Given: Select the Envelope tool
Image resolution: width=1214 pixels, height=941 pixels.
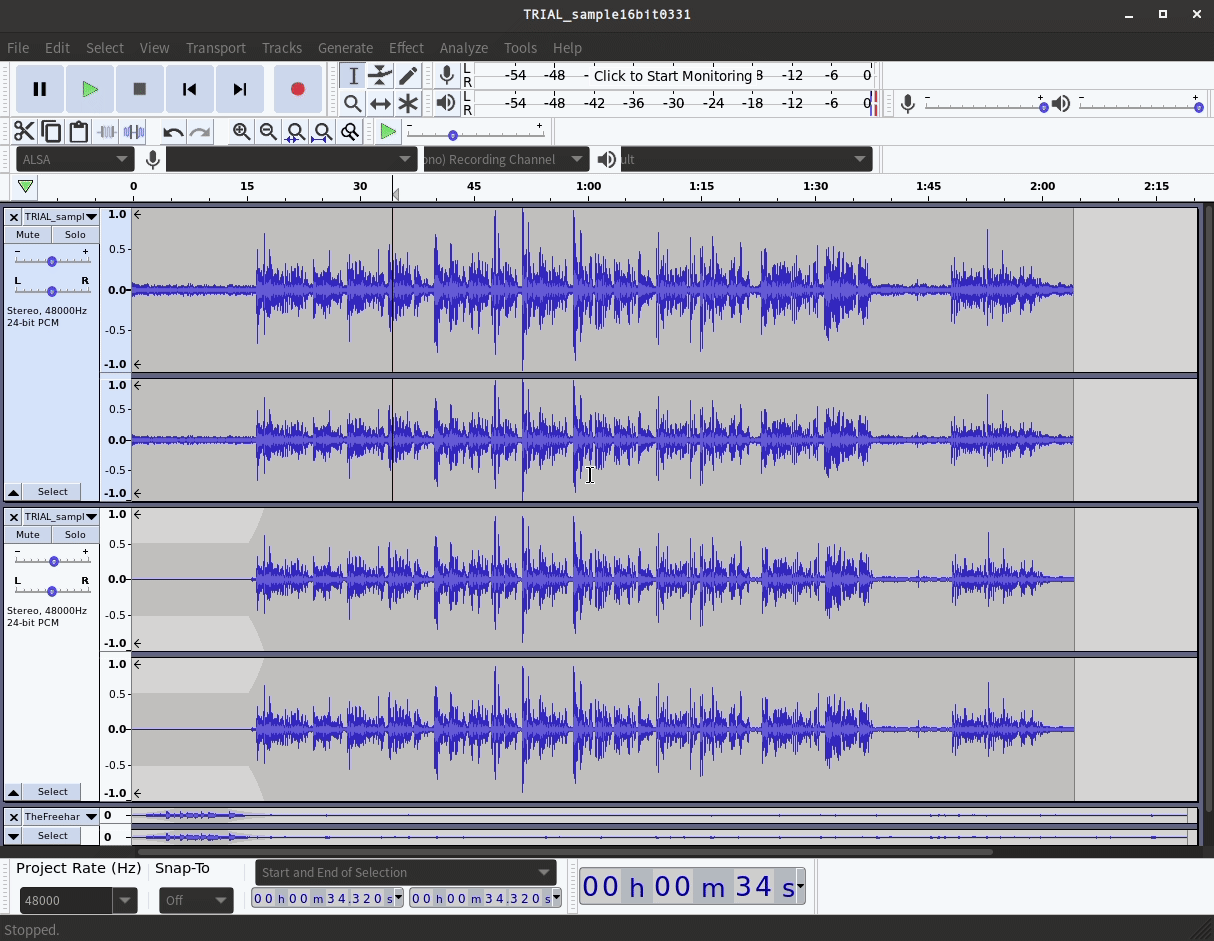Looking at the screenshot, I should (380, 75).
